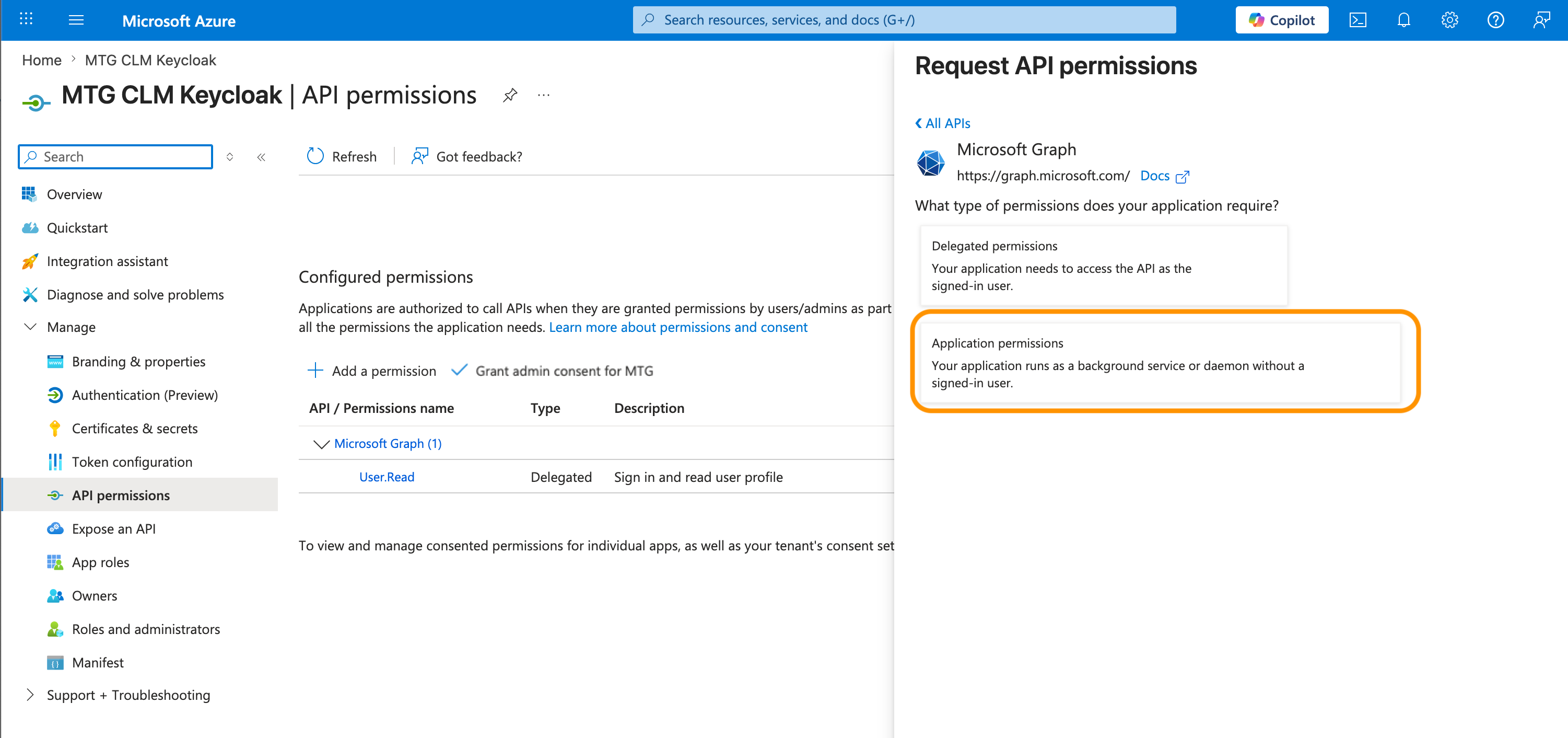Collapse the Microsoft Graph (1) permissions group

click(x=321, y=444)
